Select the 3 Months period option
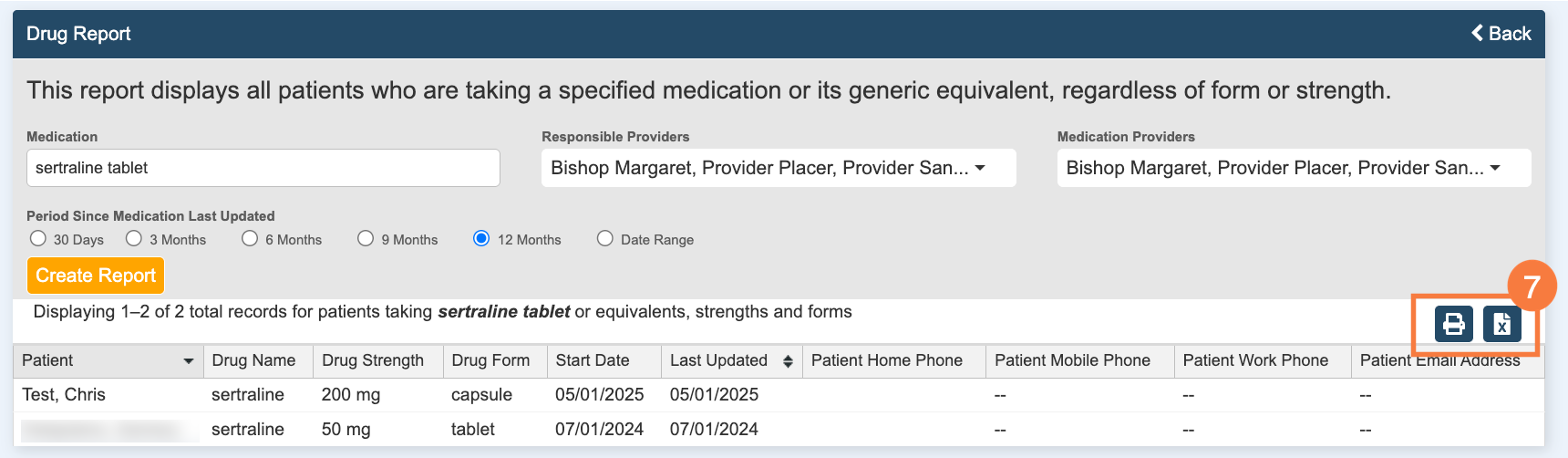This screenshot has width=1568, height=458. [x=134, y=239]
